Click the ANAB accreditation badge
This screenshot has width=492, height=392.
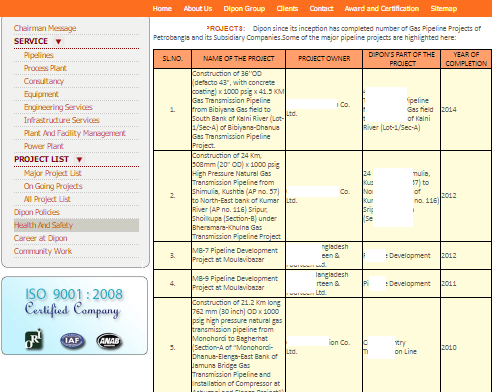point(109,341)
